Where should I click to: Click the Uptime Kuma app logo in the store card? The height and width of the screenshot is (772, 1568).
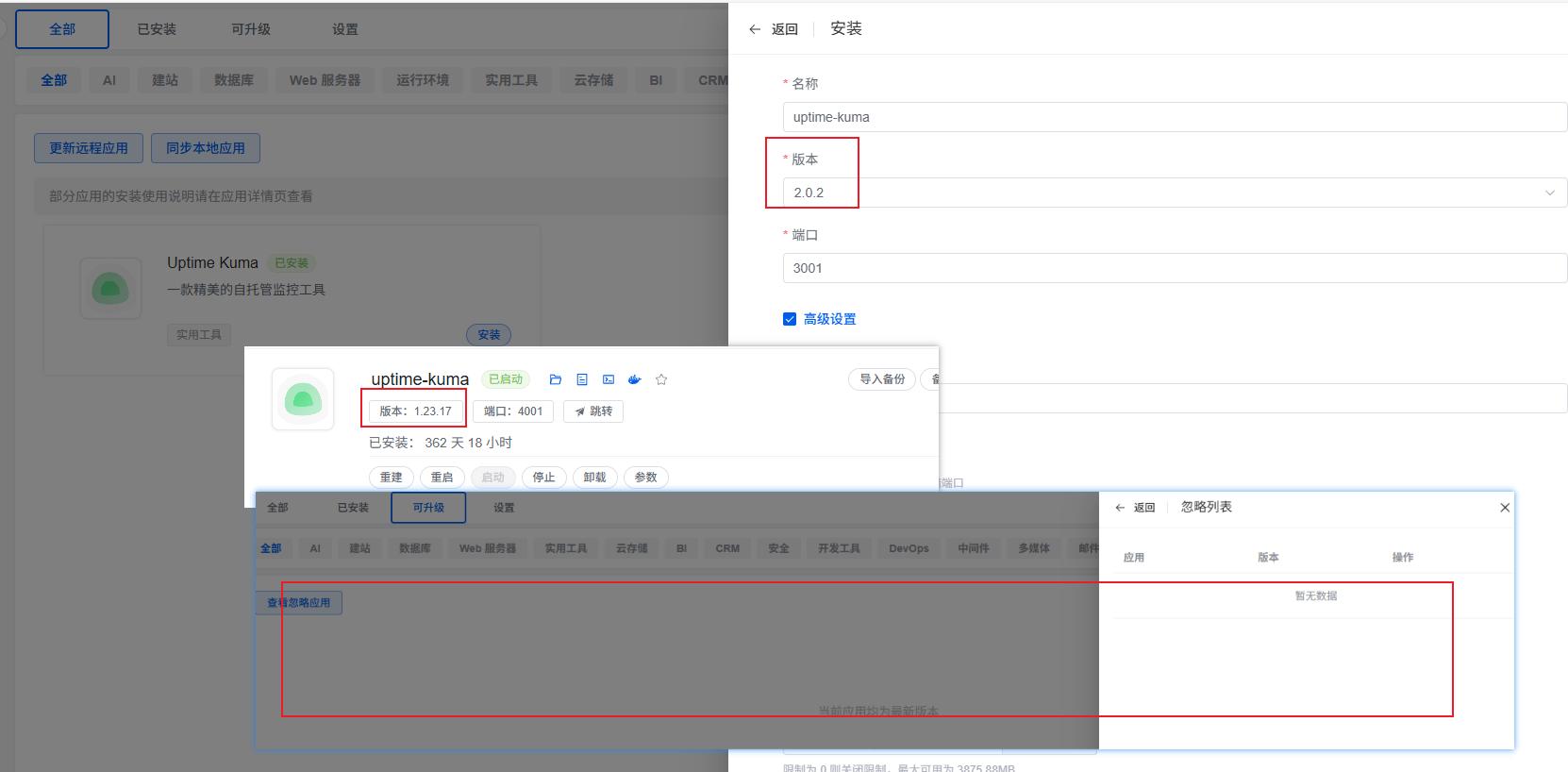(110, 288)
